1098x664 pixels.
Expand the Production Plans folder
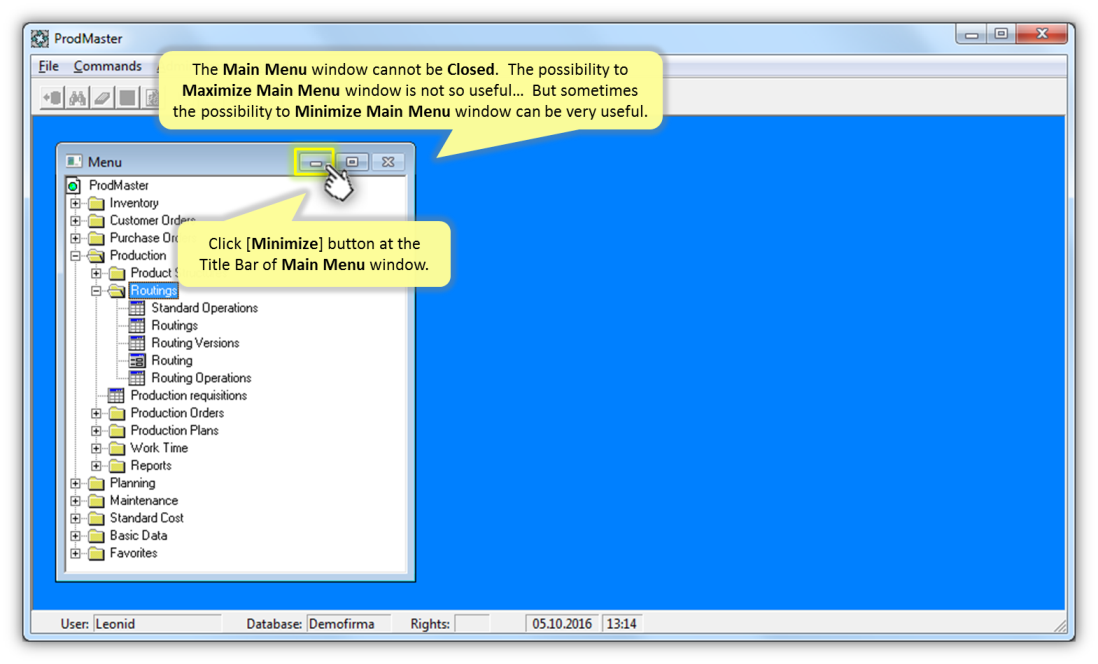click(x=97, y=431)
